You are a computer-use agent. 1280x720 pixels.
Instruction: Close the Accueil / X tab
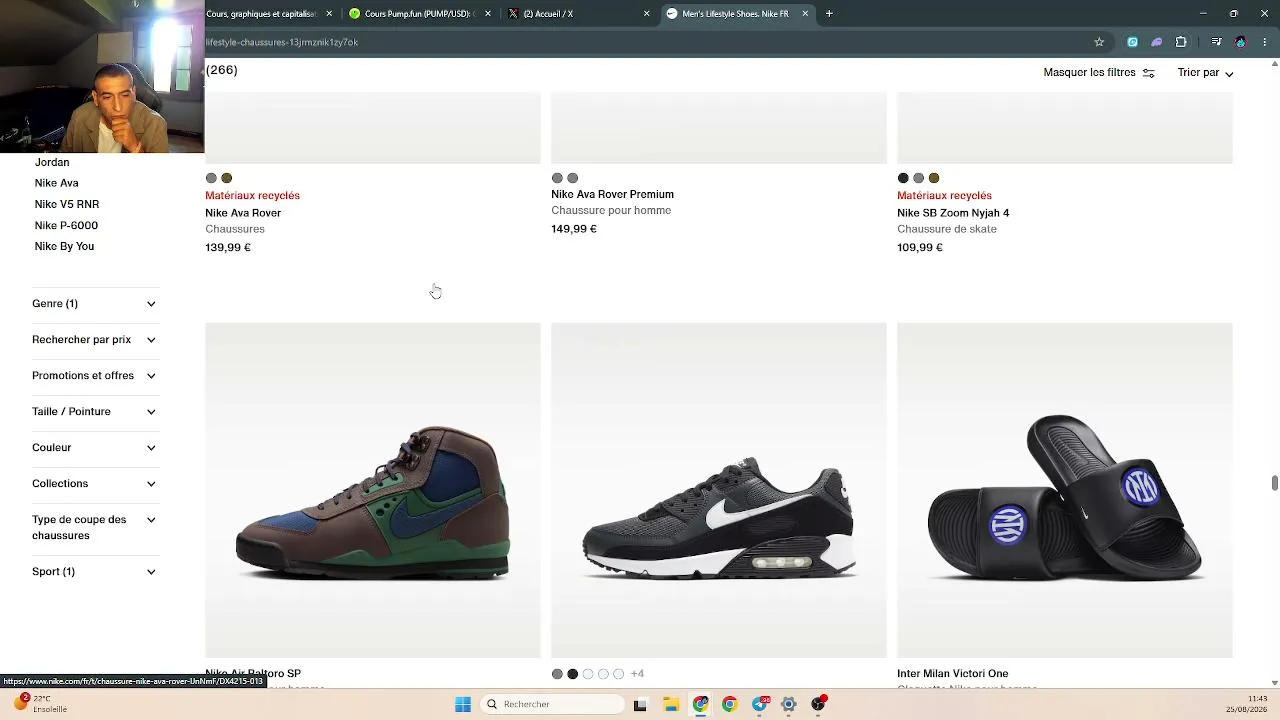click(646, 14)
